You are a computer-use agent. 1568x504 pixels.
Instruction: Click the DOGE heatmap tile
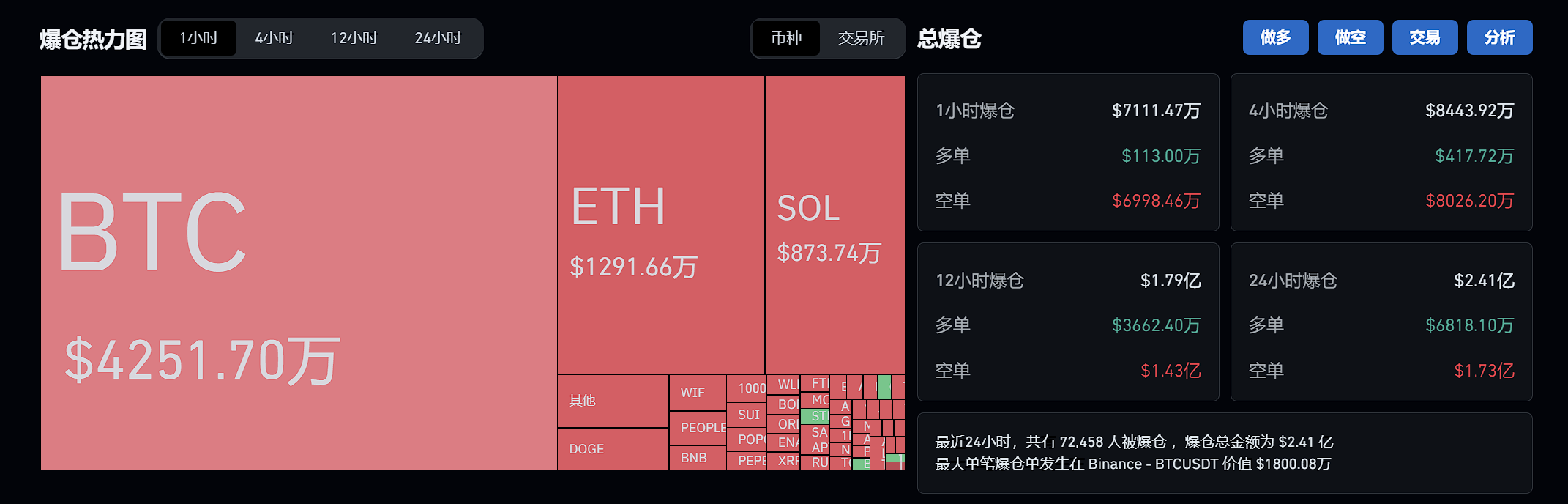(613, 449)
